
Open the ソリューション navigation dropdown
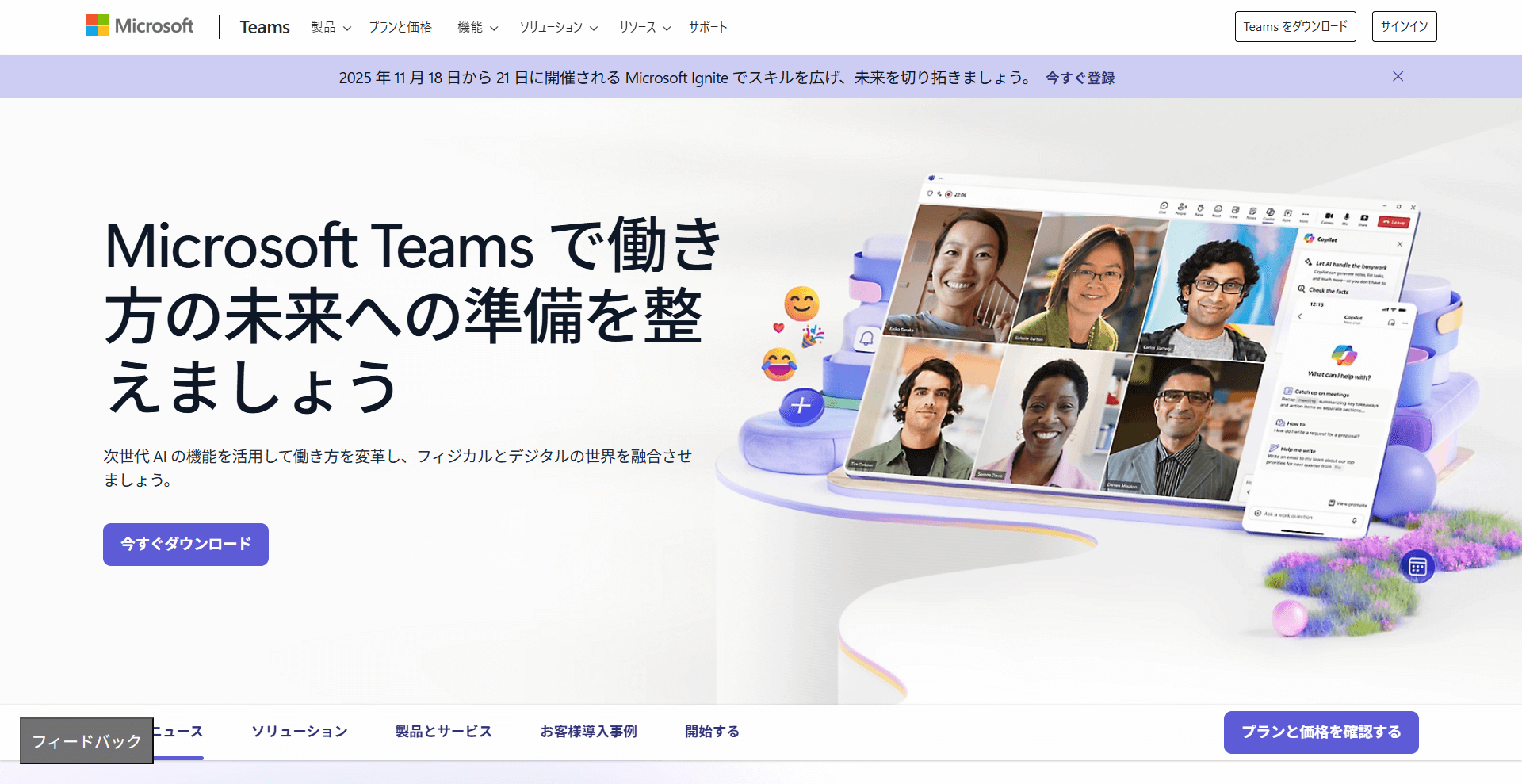coord(558,27)
